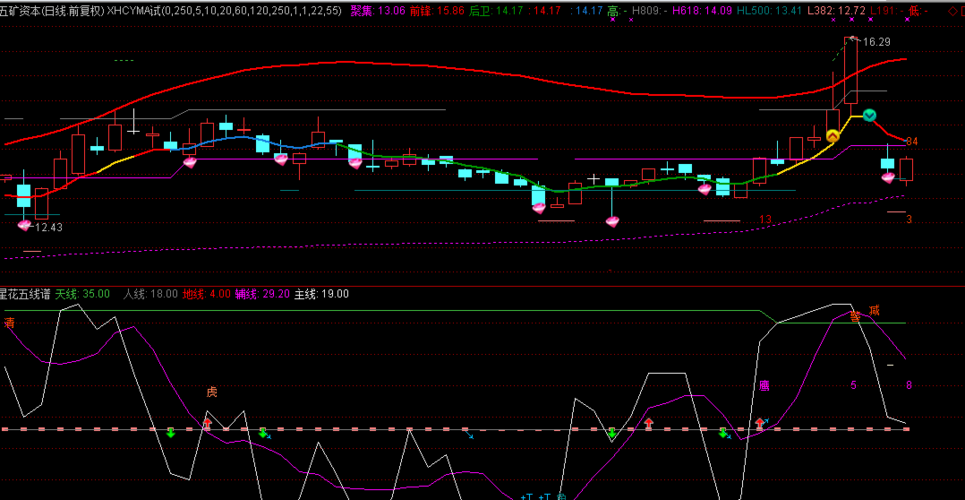Click the orange 84 label near last candle

[912, 142]
